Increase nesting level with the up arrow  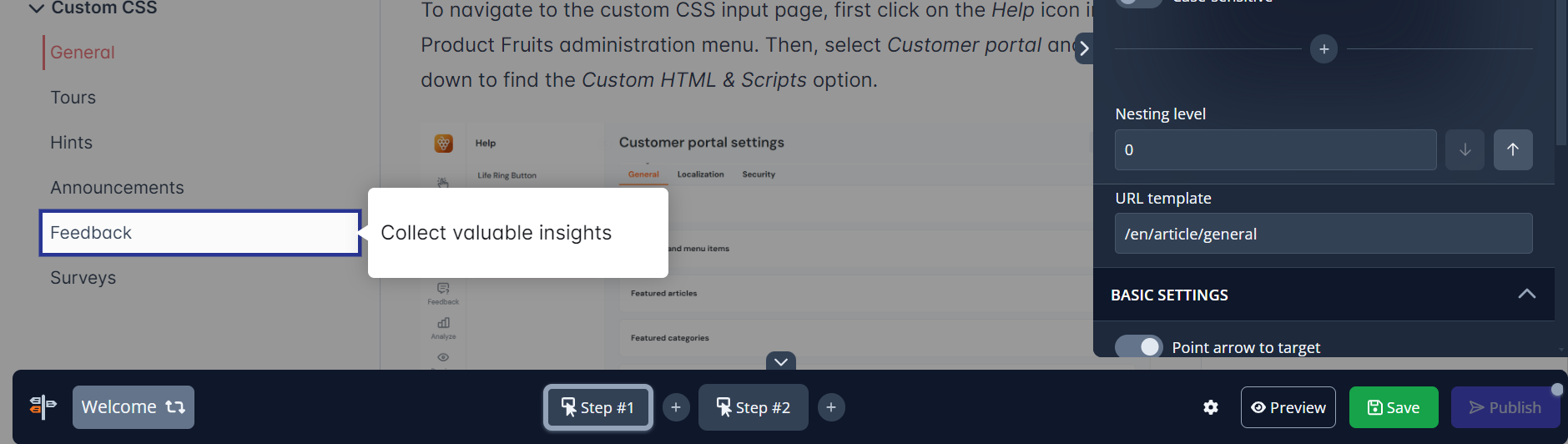1512,150
